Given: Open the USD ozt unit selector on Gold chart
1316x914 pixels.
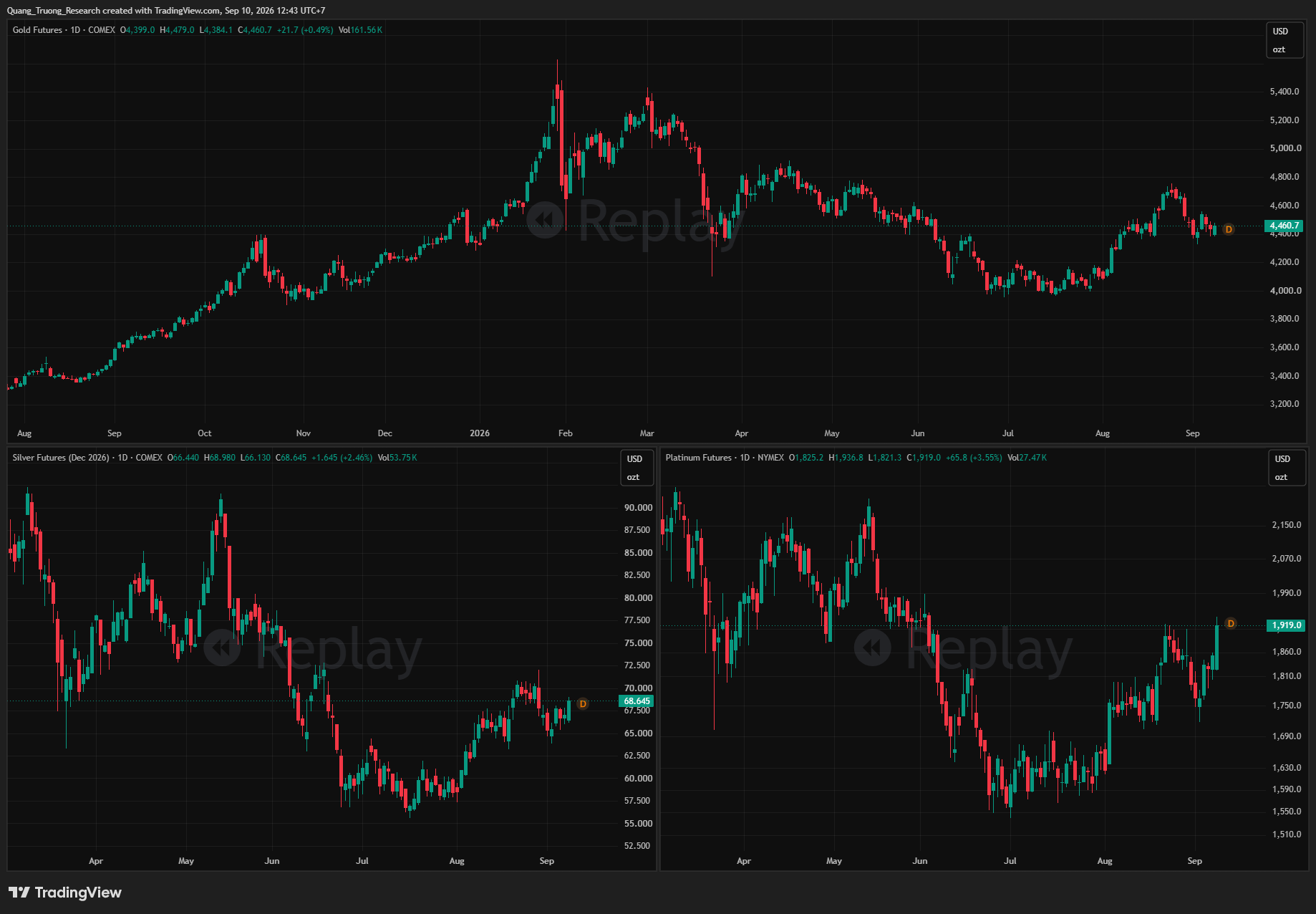Looking at the screenshot, I should click(1284, 40).
